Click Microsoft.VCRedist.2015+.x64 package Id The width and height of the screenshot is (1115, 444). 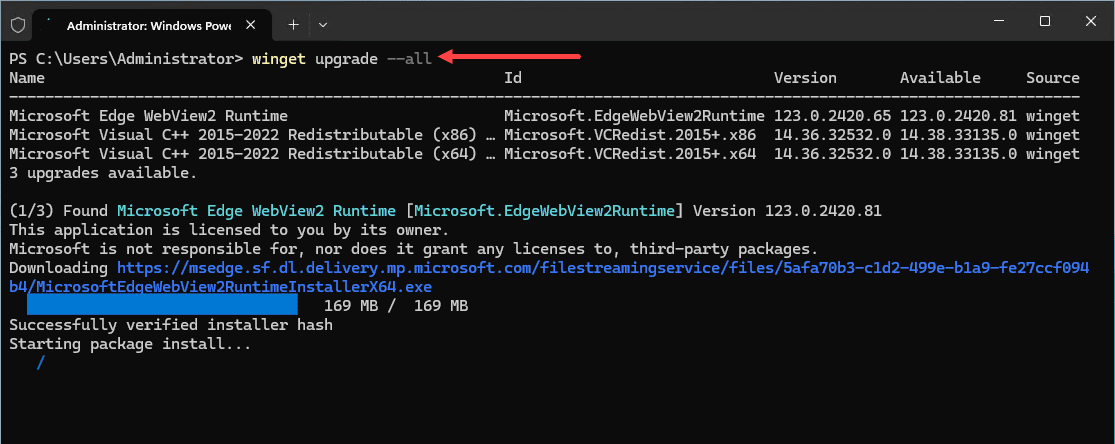tap(630, 154)
